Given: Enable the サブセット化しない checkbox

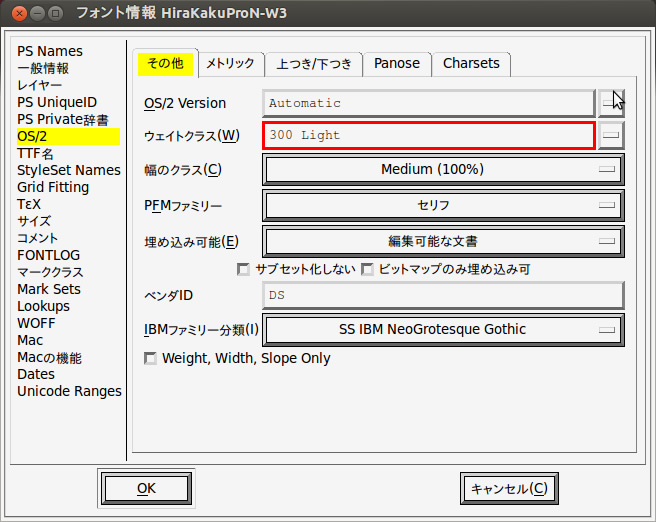Looking at the screenshot, I should (x=243, y=269).
